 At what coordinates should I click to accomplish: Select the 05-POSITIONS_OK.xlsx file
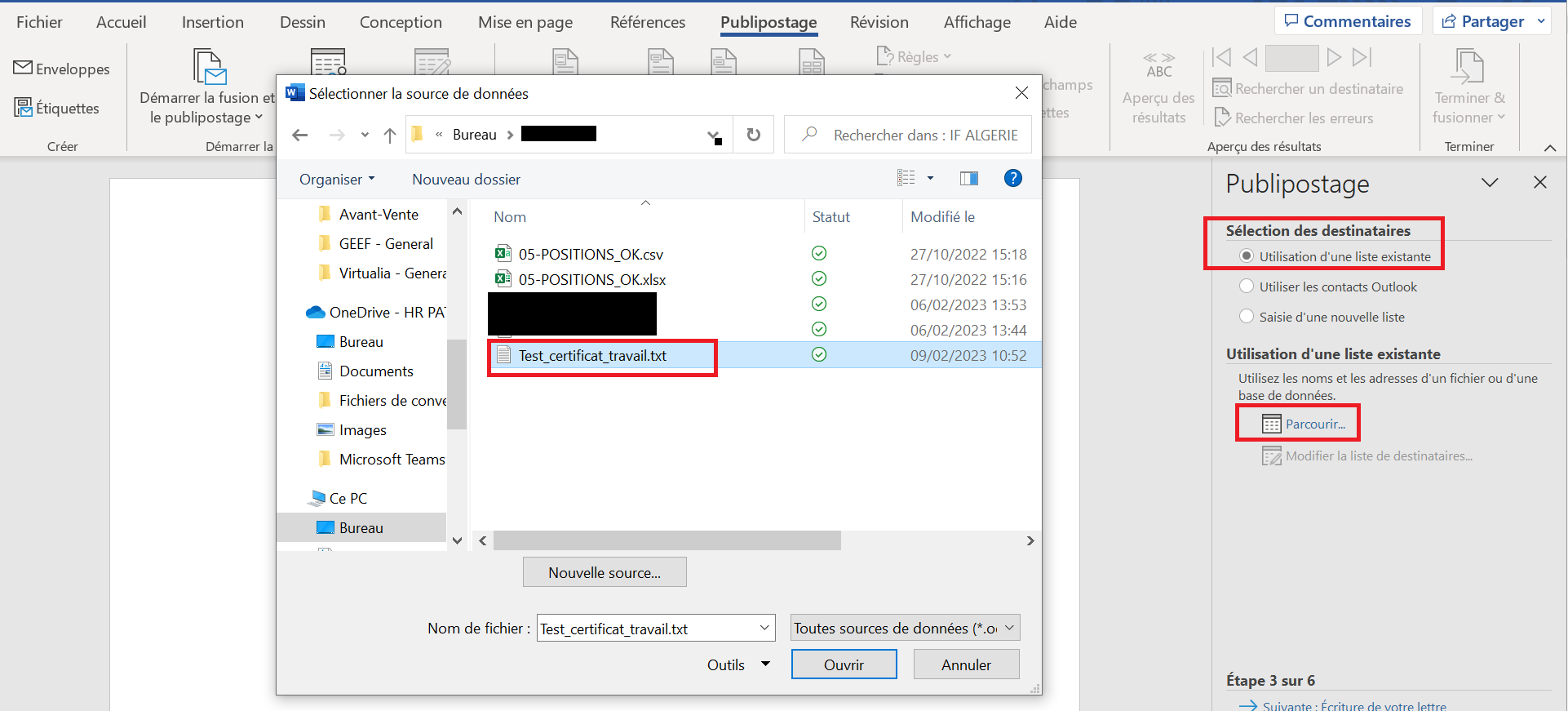(x=591, y=280)
